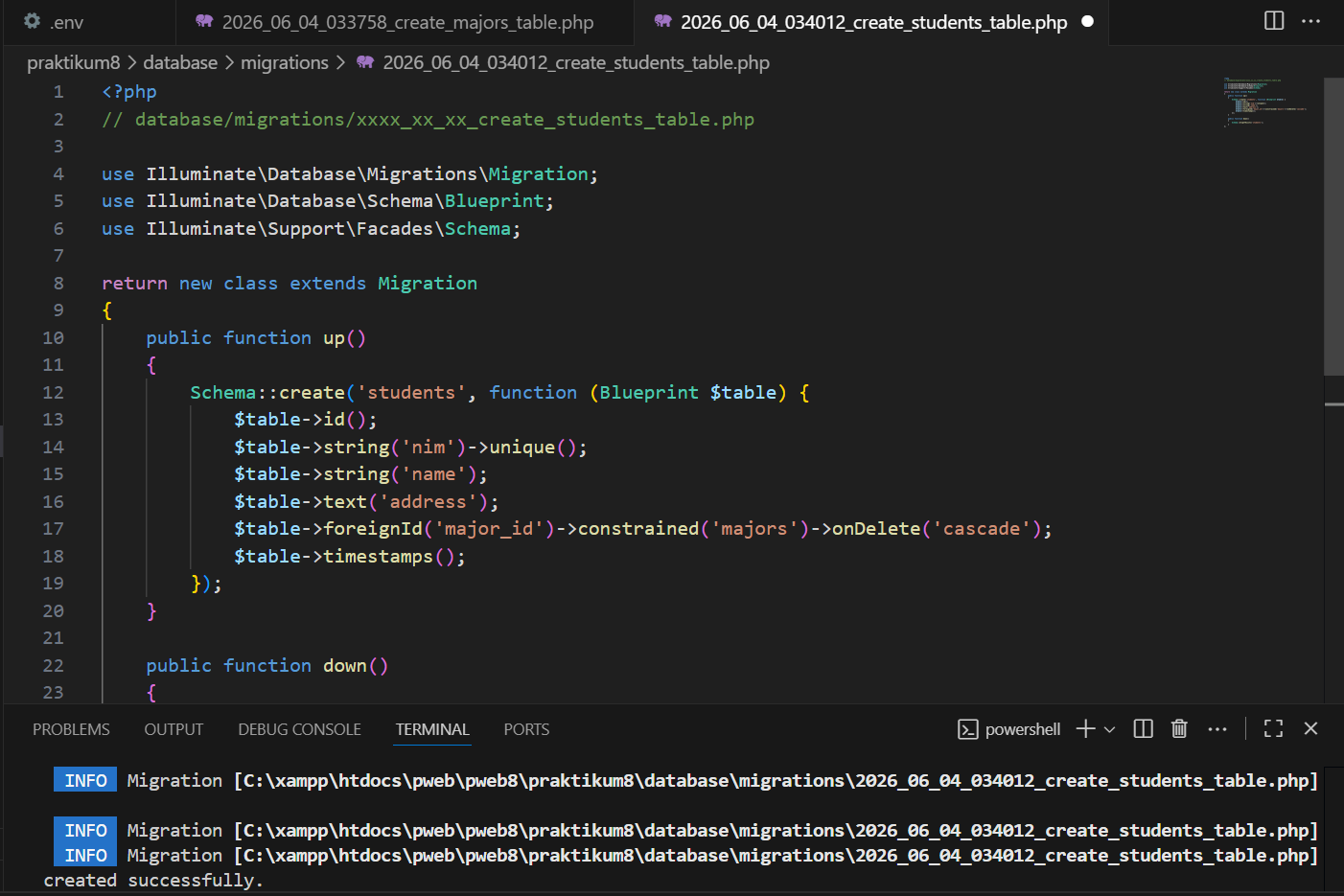
Task: Click the comment on line 2
Action: point(429,120)
